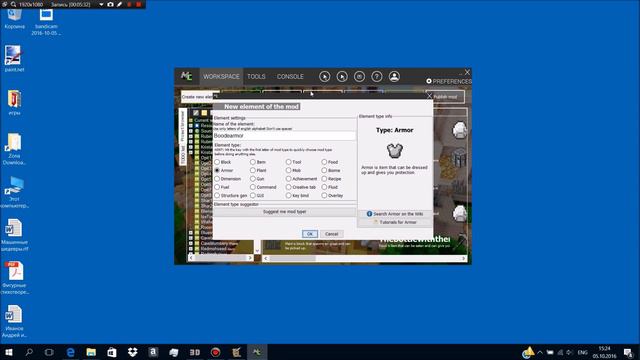Click the MCreator taskbar icon
This screenshot has height=360, width=640.
pyautogui.click(x=257, y=352)
